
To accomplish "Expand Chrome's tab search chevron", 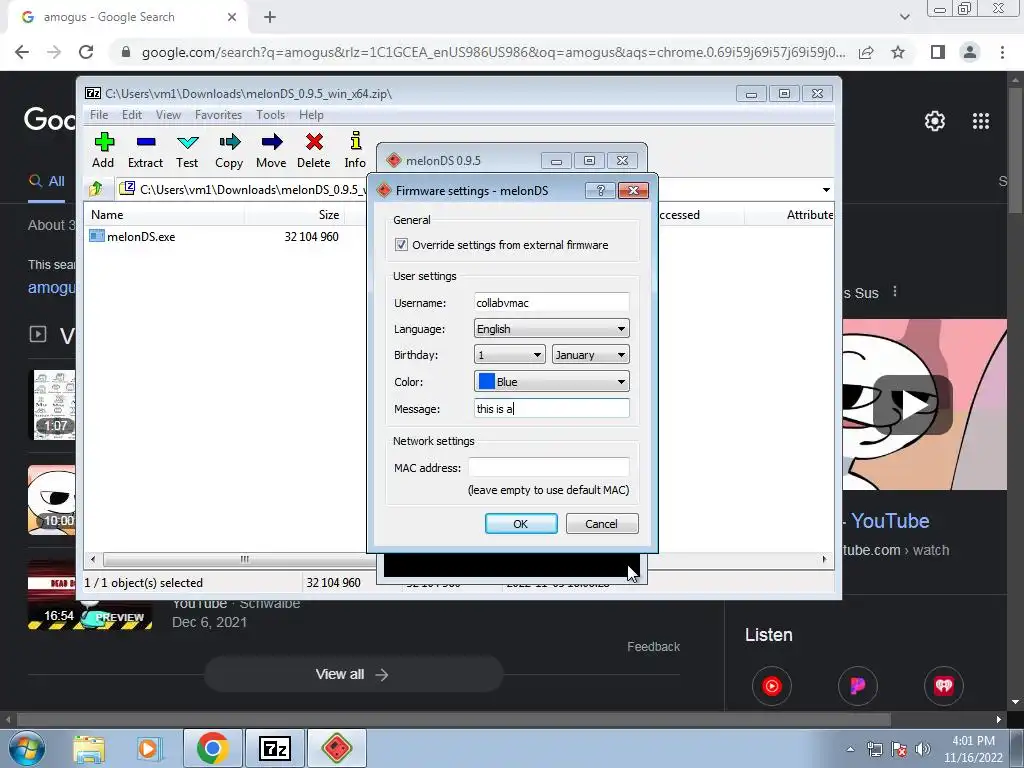I will click(x=904, y=17).
